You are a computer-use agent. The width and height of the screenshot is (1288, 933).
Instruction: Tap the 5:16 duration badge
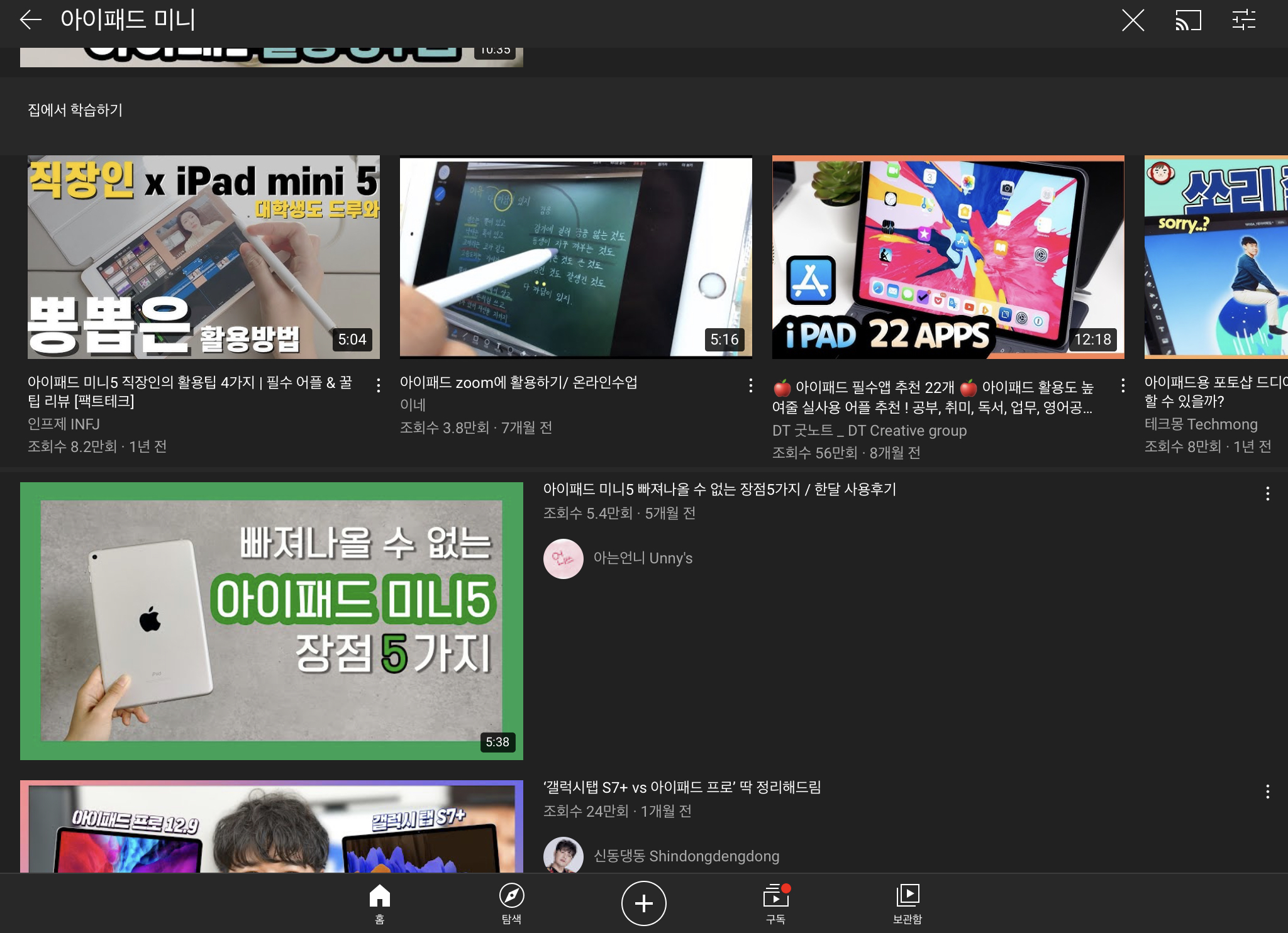724,340
